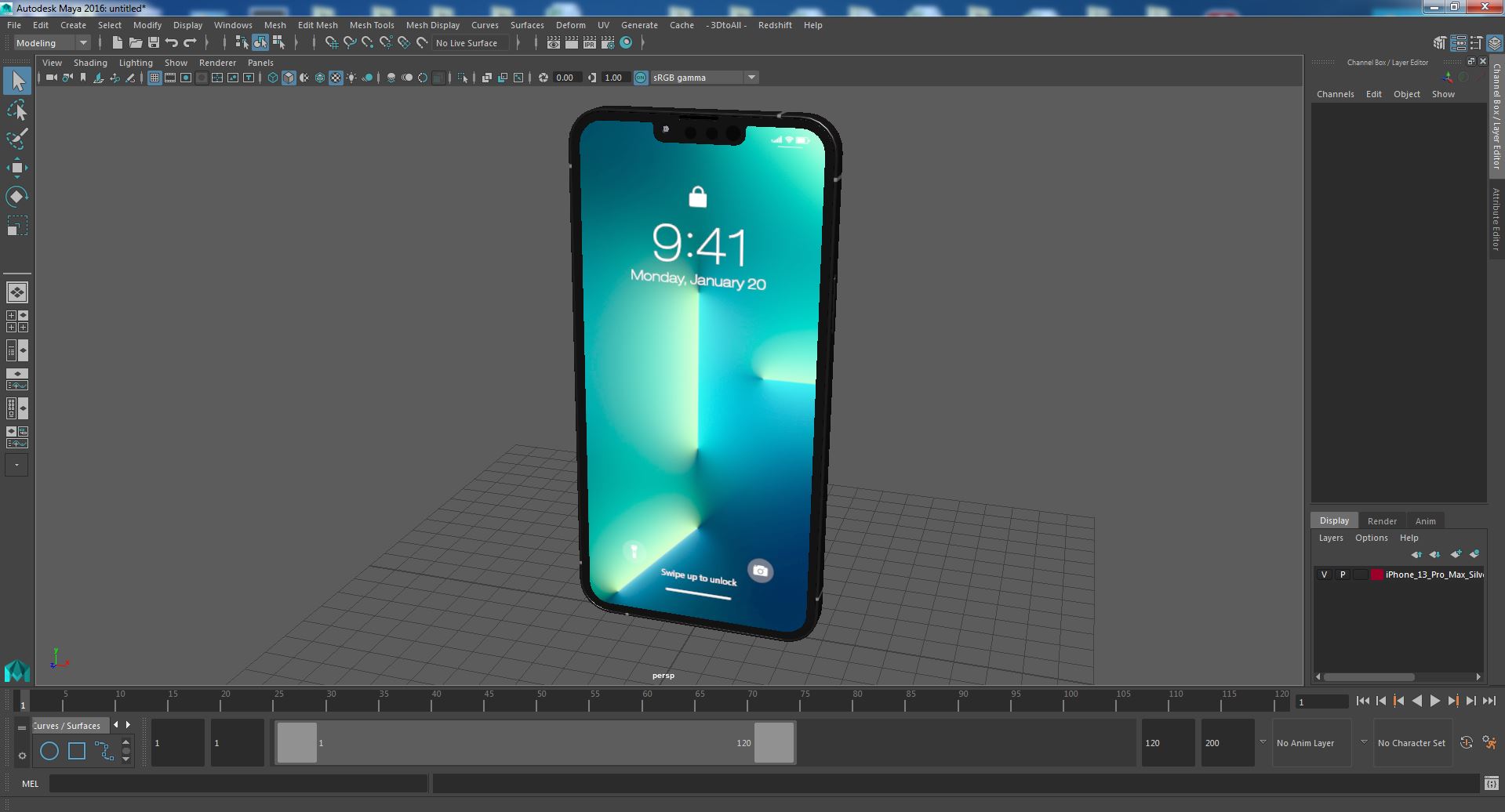Image resolution: width=1505 pixels, height=812 pixels.
Task: Activate the Scale tool
Action: click(x=17, y=226)
